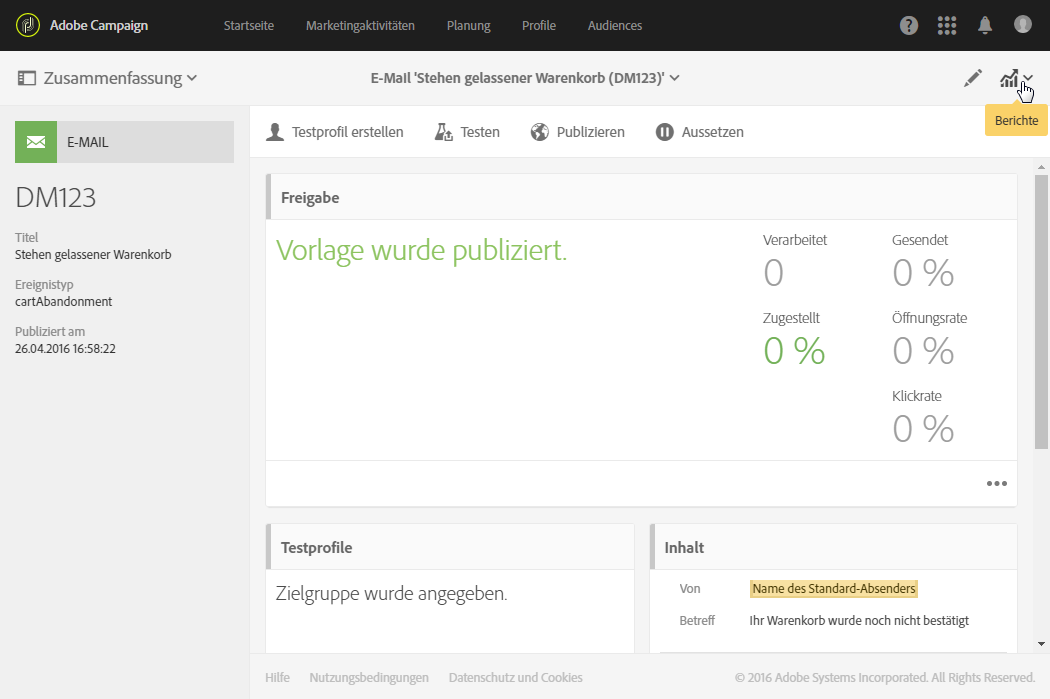Click the Adobe Campaign logo icon
Image resolution: width=1050 pixels, height=699 pixels.
27,25
